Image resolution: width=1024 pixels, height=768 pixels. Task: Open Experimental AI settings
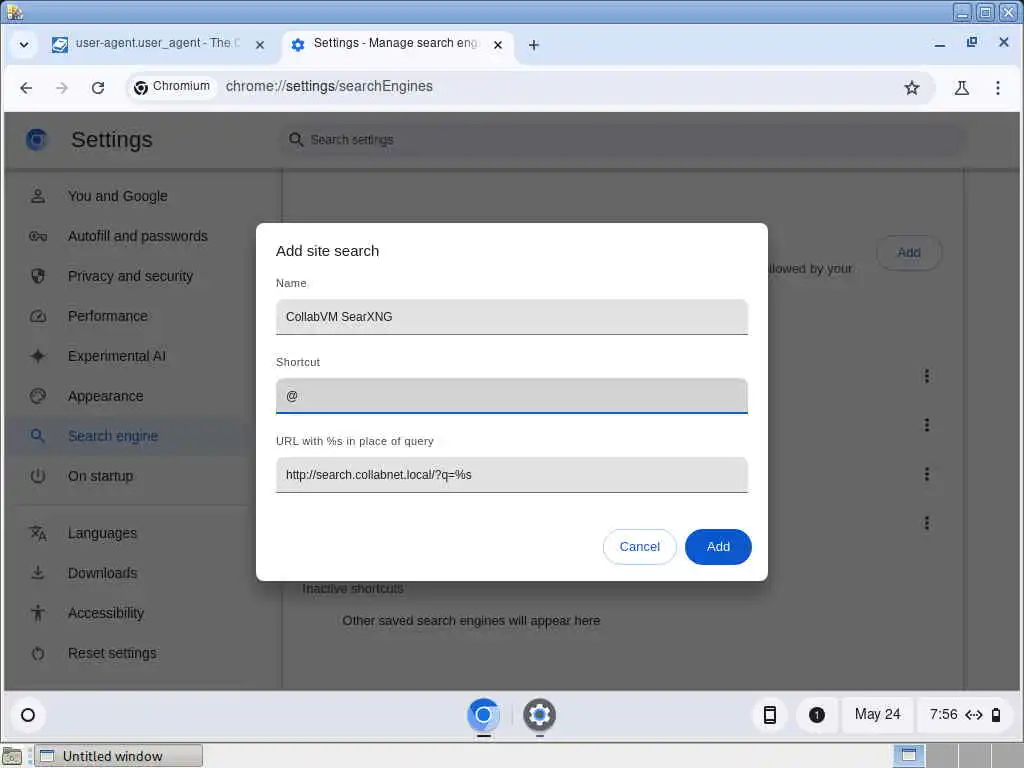[117, 356]
